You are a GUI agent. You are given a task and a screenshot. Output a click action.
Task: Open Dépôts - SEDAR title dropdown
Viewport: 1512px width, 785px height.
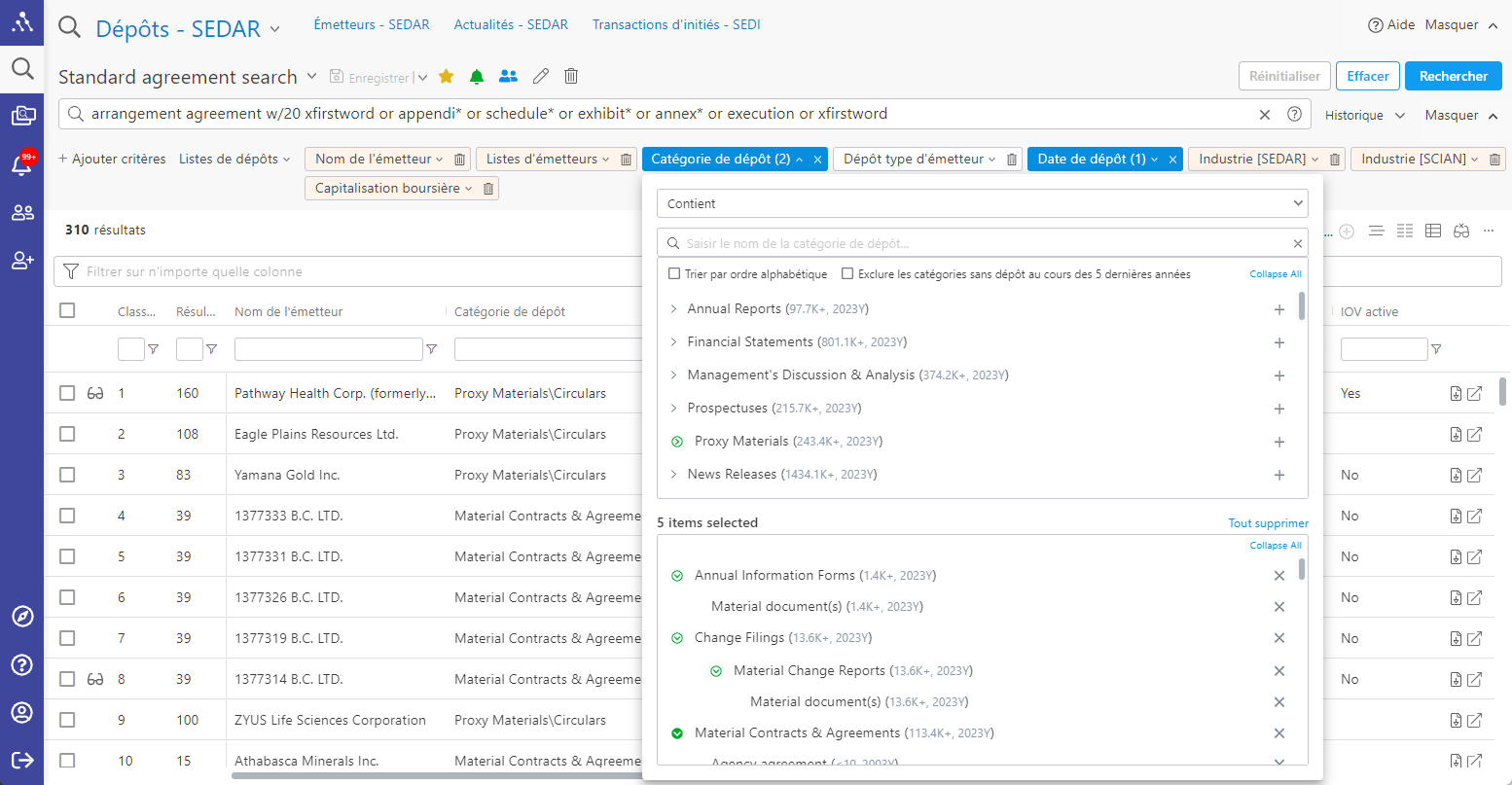pos(275,30)
